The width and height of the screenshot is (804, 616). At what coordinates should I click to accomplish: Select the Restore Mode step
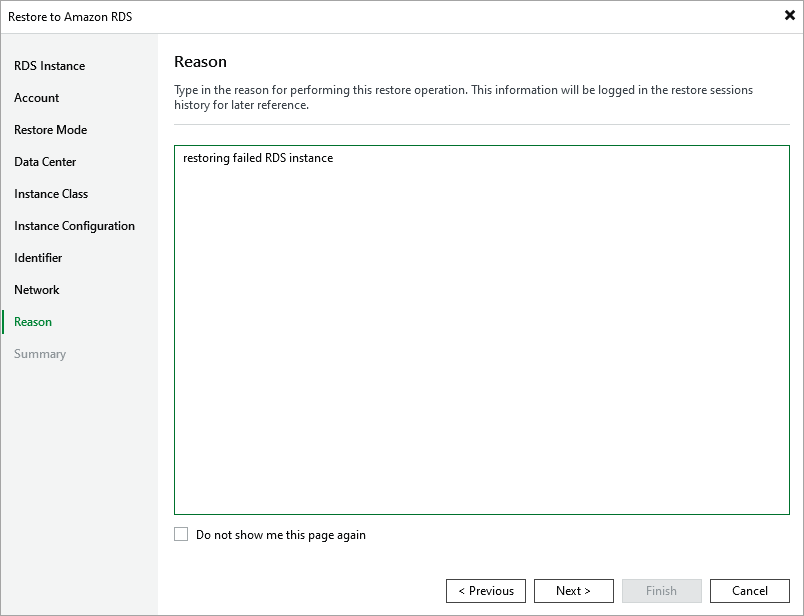point(51,130)
